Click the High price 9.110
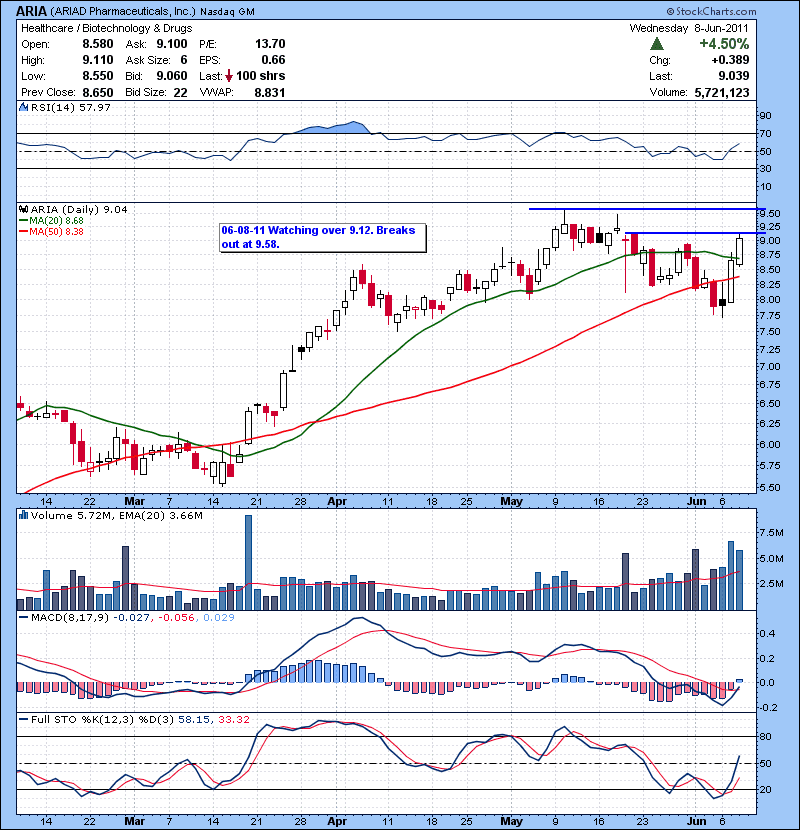This screenshot has height=830, width=800. [x=98, y=60]
